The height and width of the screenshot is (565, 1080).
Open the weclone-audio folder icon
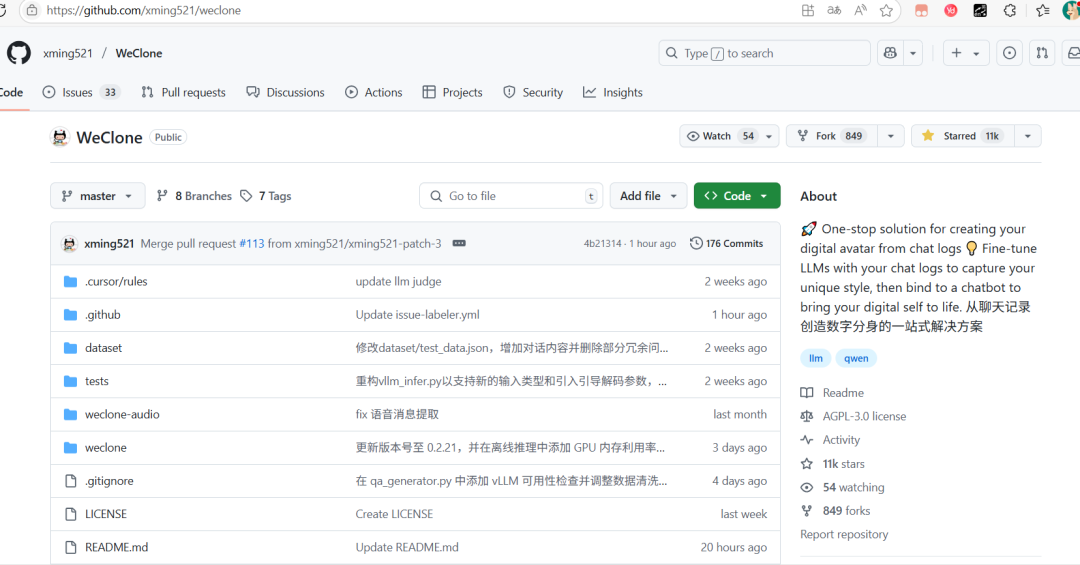70,414
